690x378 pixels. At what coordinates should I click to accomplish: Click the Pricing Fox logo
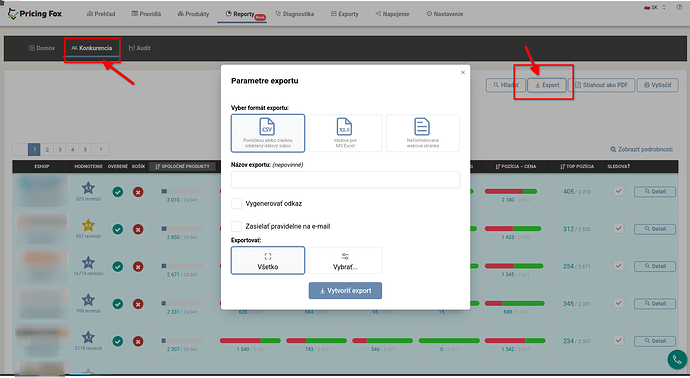pos(35,14)
